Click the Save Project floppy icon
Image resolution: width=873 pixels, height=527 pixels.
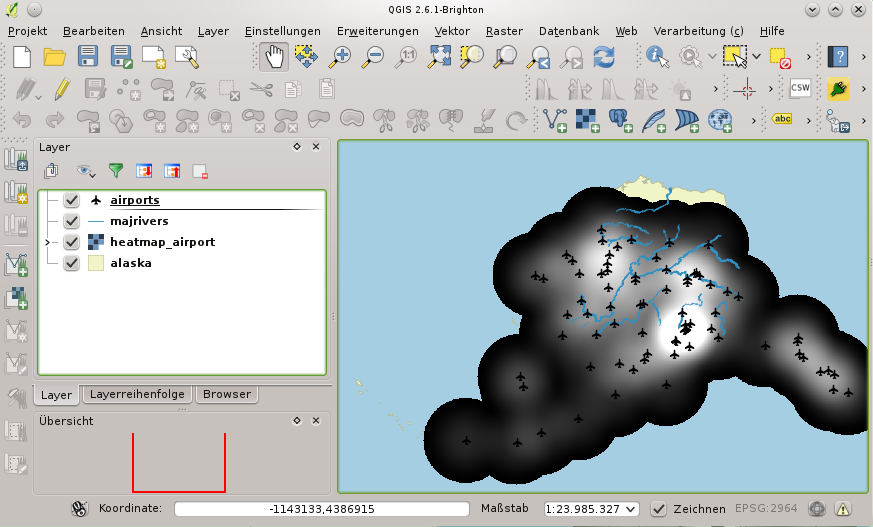point(88,57)
